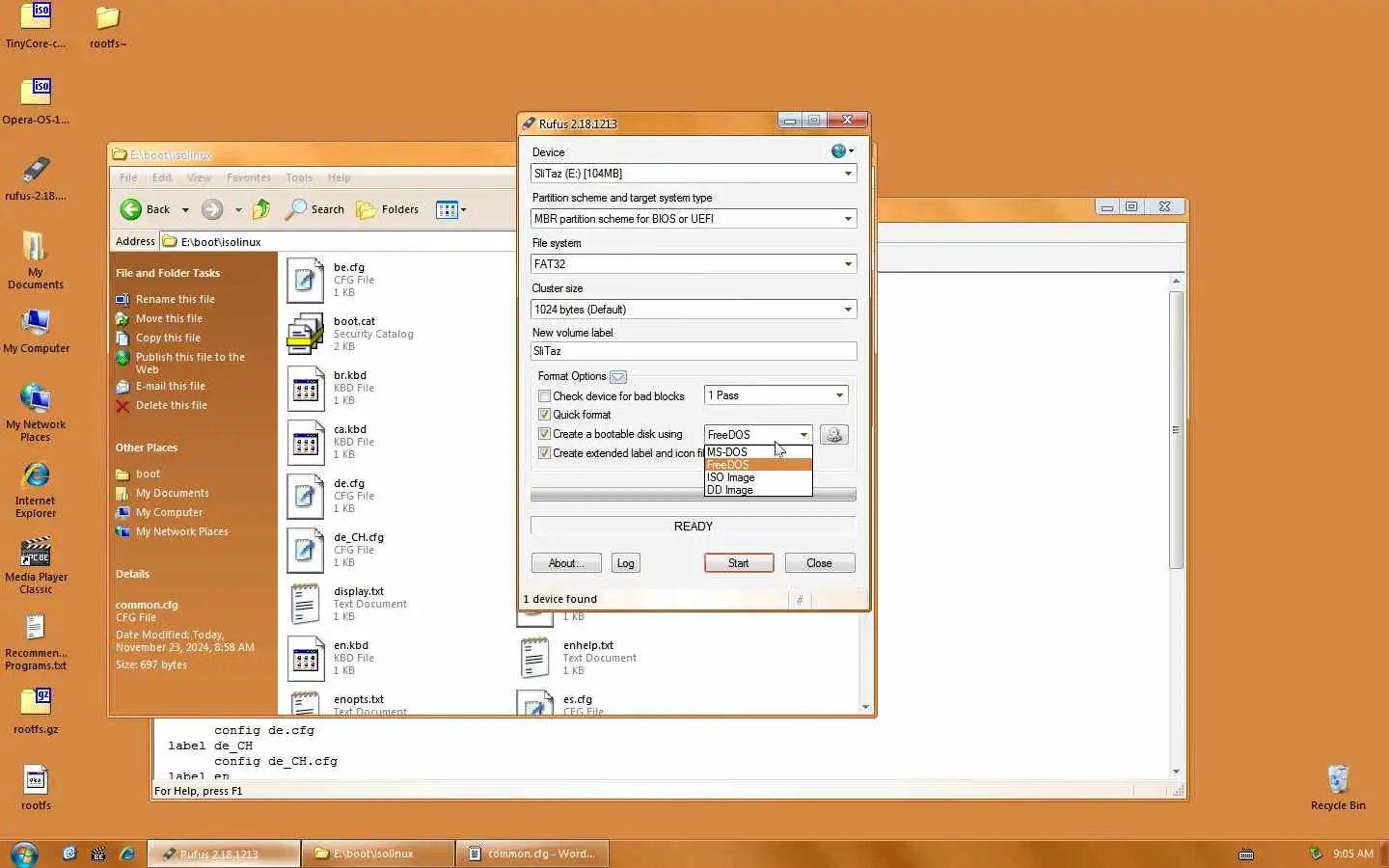Click the select ISO image disk icon

point(834,435)
